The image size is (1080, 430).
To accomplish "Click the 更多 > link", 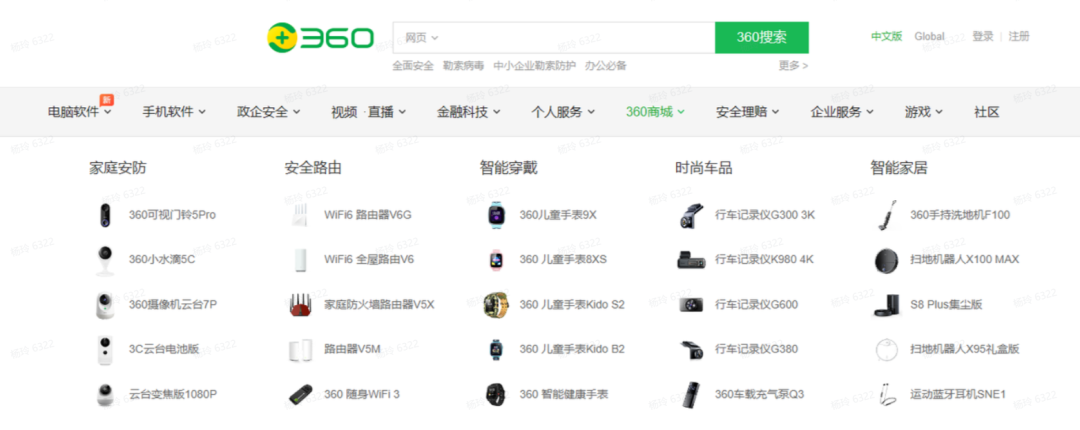I will [793, 65].
